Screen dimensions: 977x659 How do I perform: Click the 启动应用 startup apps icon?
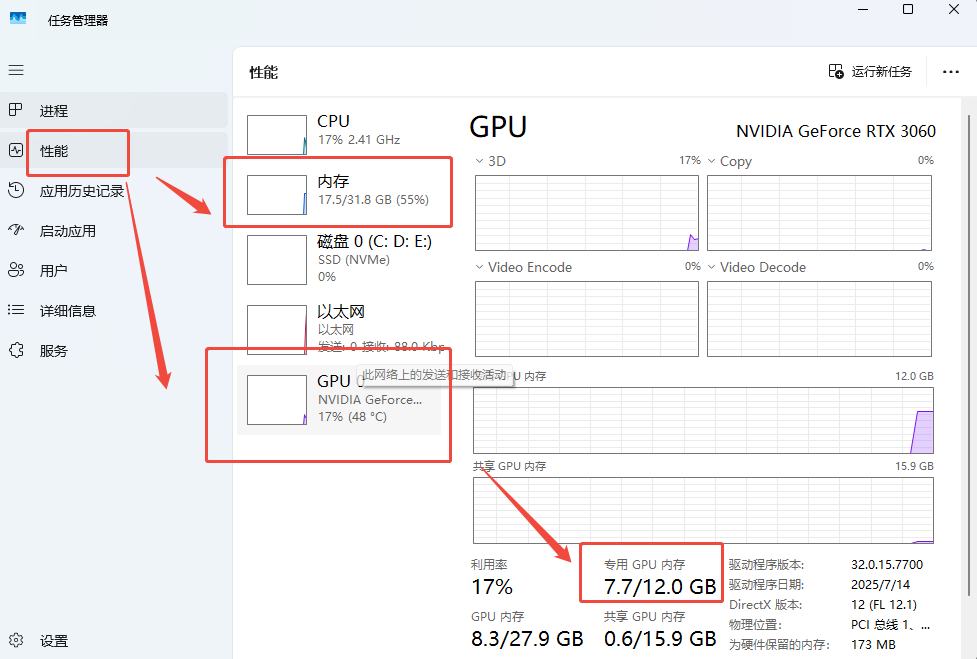(16, 231)
